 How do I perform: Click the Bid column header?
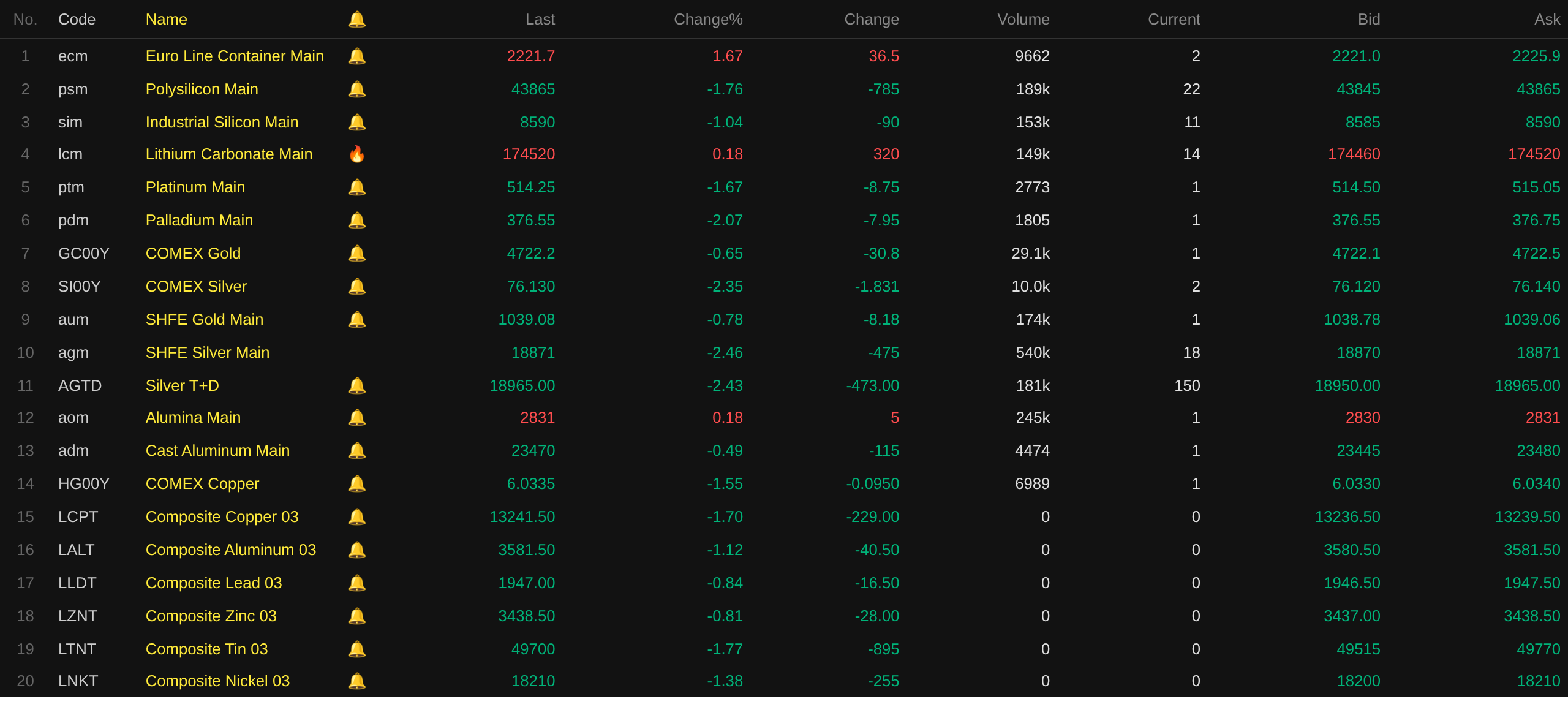coord(1368,20)
